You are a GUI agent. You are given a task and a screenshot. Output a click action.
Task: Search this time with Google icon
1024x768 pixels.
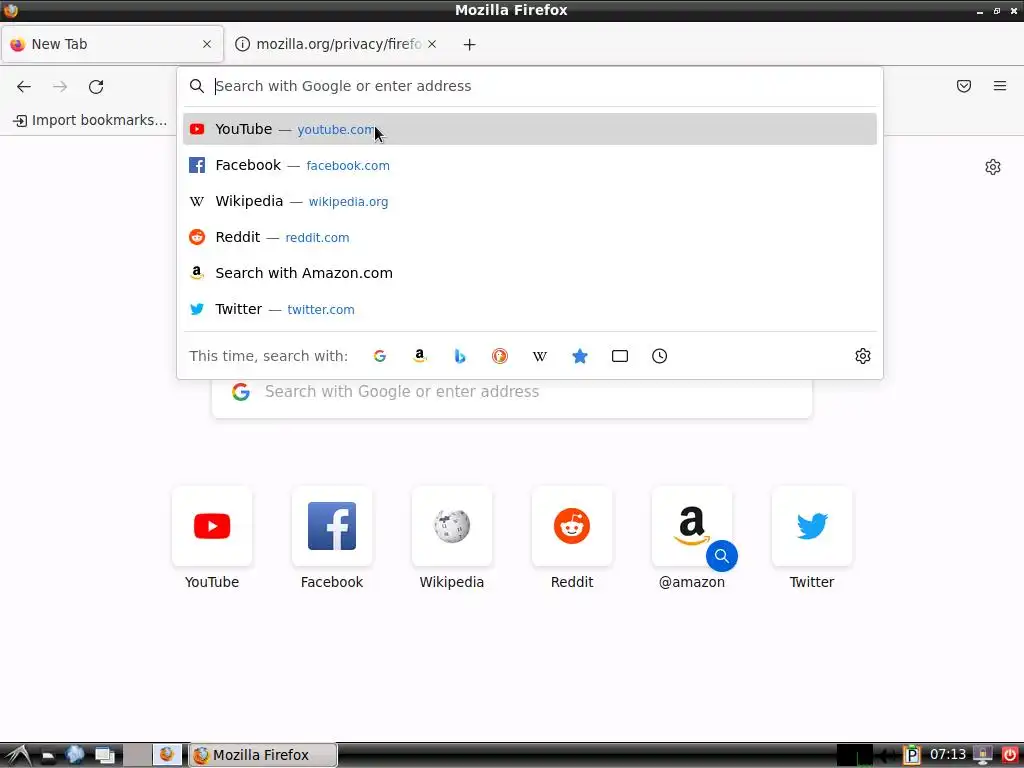tap(379, 356)
